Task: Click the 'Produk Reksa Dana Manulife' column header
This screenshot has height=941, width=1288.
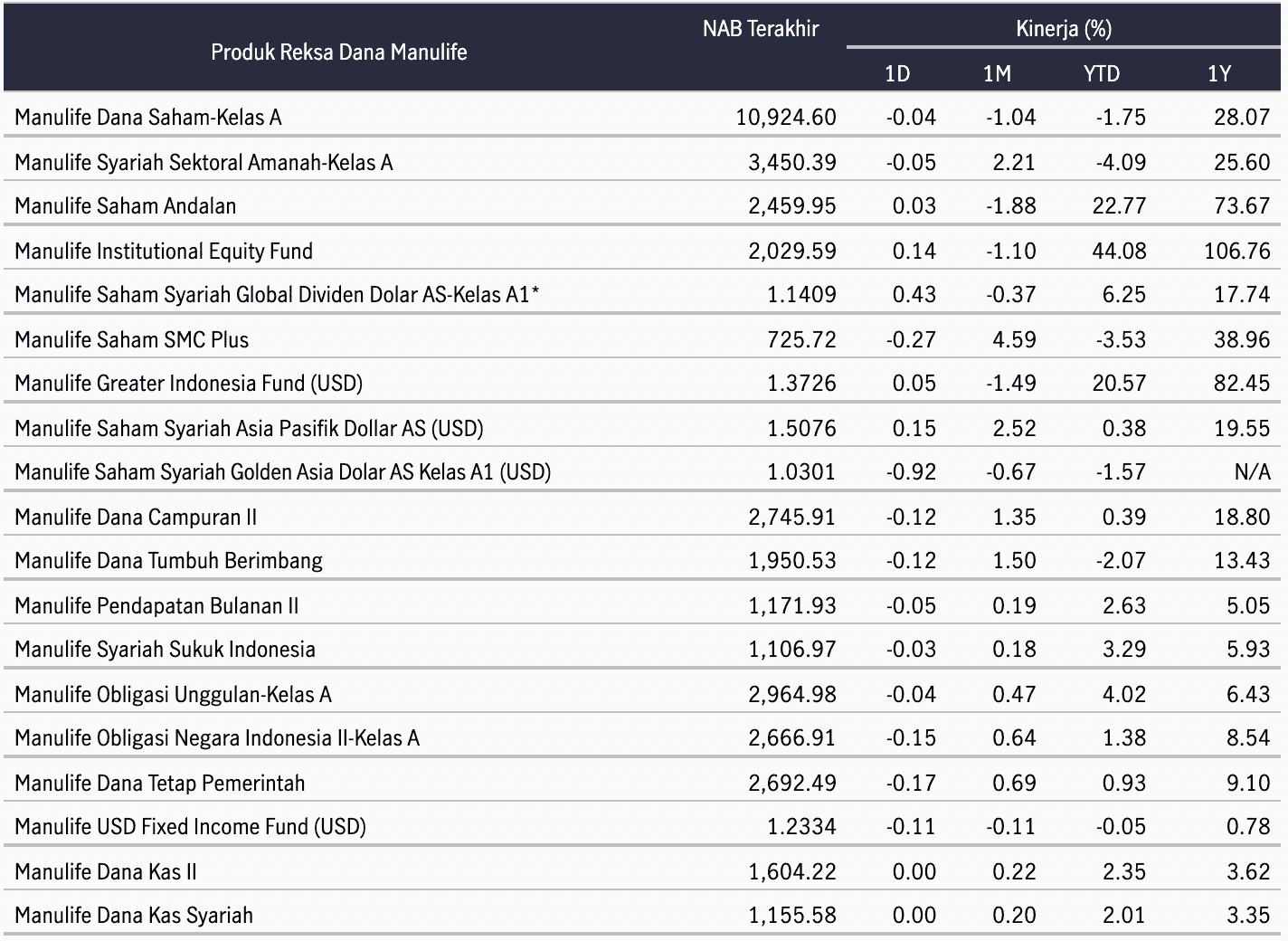Action: point(339,52)
